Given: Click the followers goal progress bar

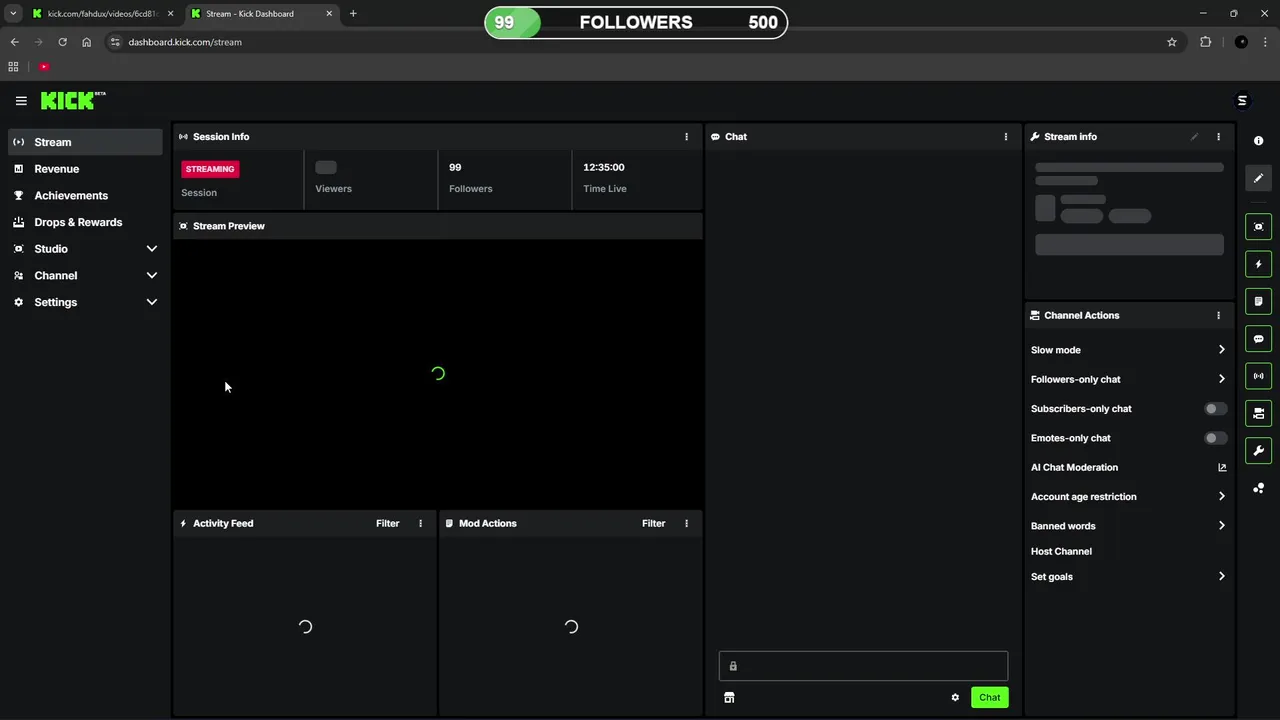Looking at the screenshot, I should pyautogui.click(x=636, y=23).
